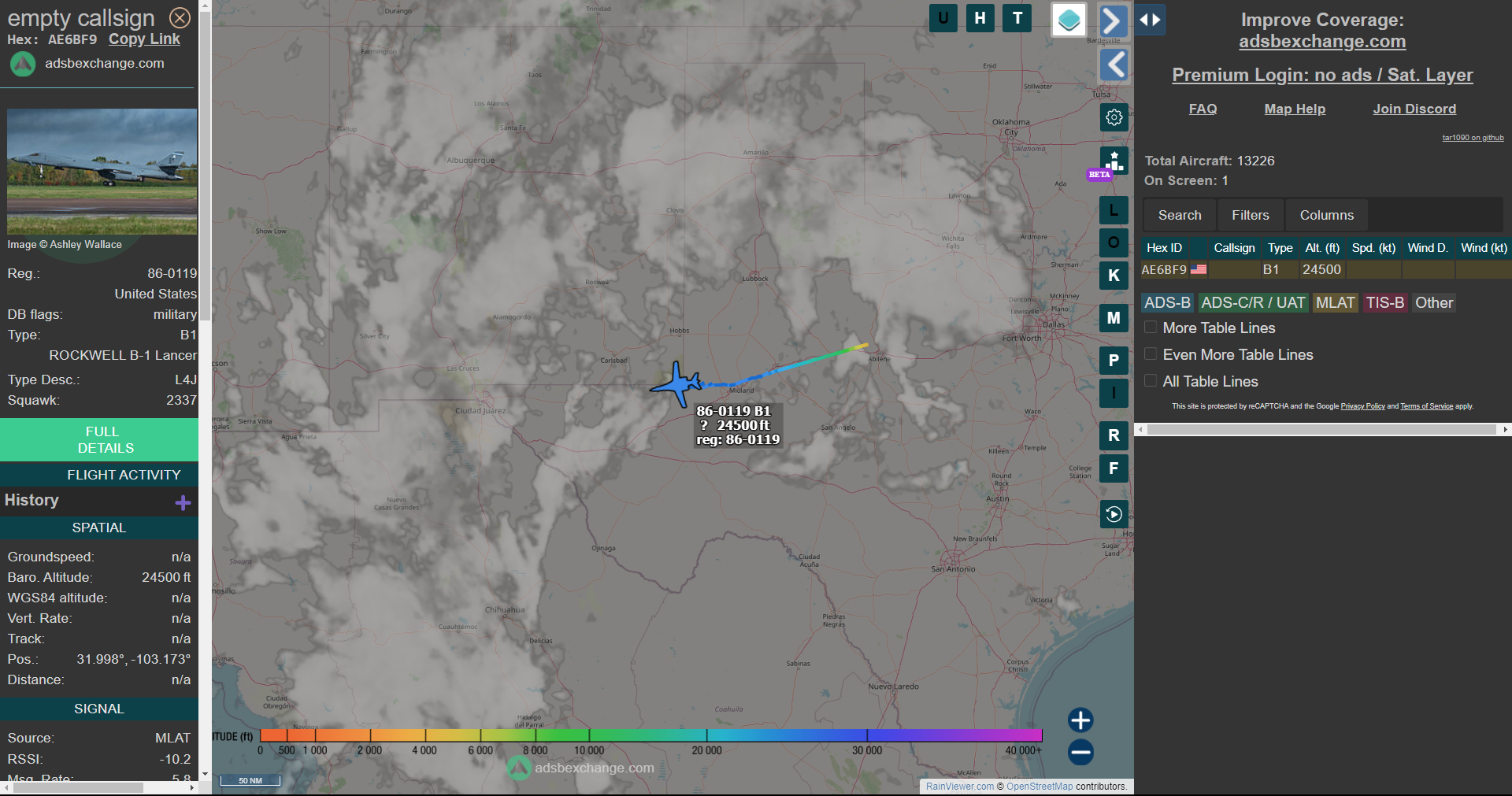Viewport: 1512px width, 796px height.
Task: Select the AE6BF9 table row
Action: click(x=1326, y=269)
